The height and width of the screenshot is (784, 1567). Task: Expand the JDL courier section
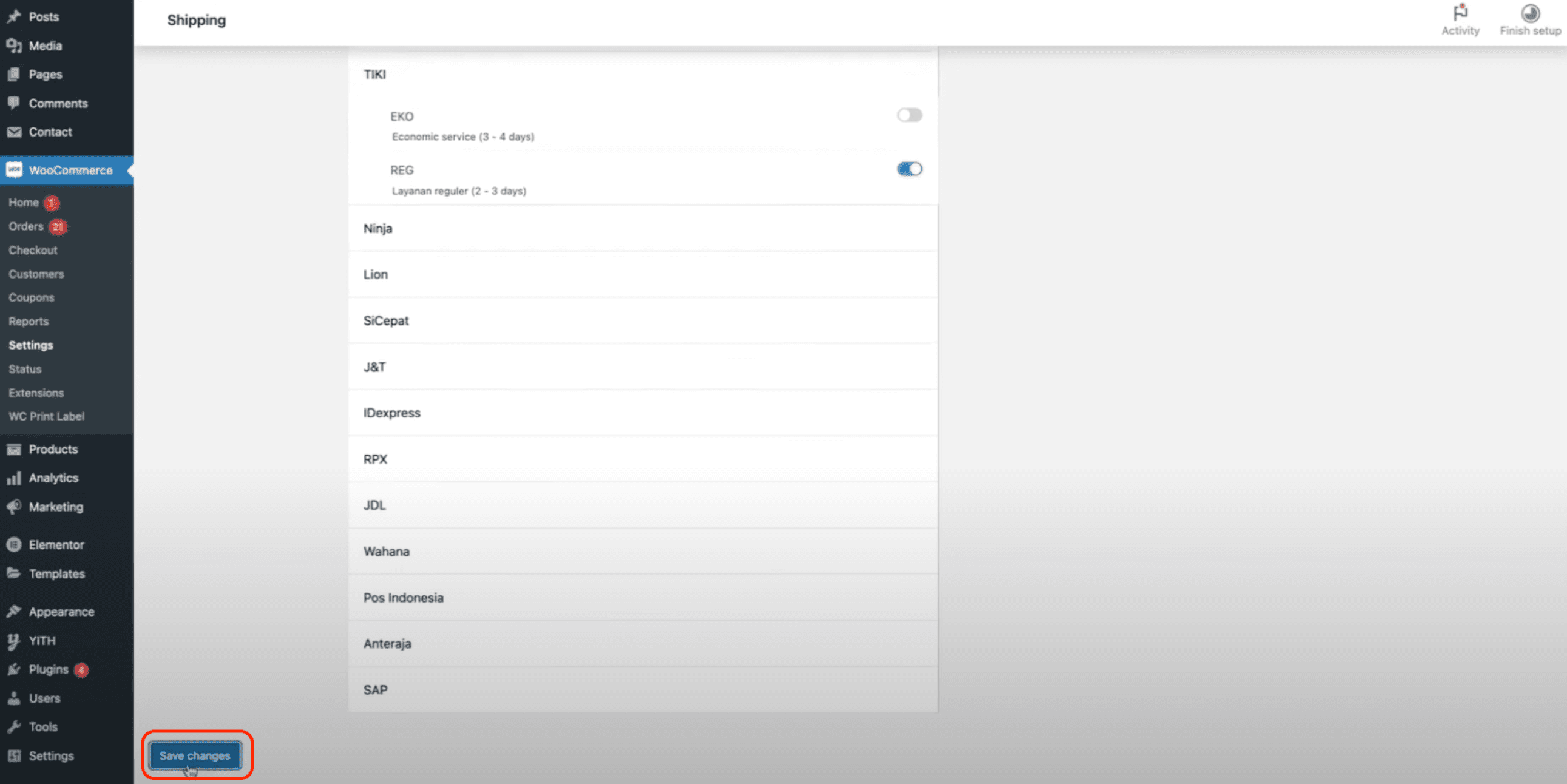[x=643, y=505]
